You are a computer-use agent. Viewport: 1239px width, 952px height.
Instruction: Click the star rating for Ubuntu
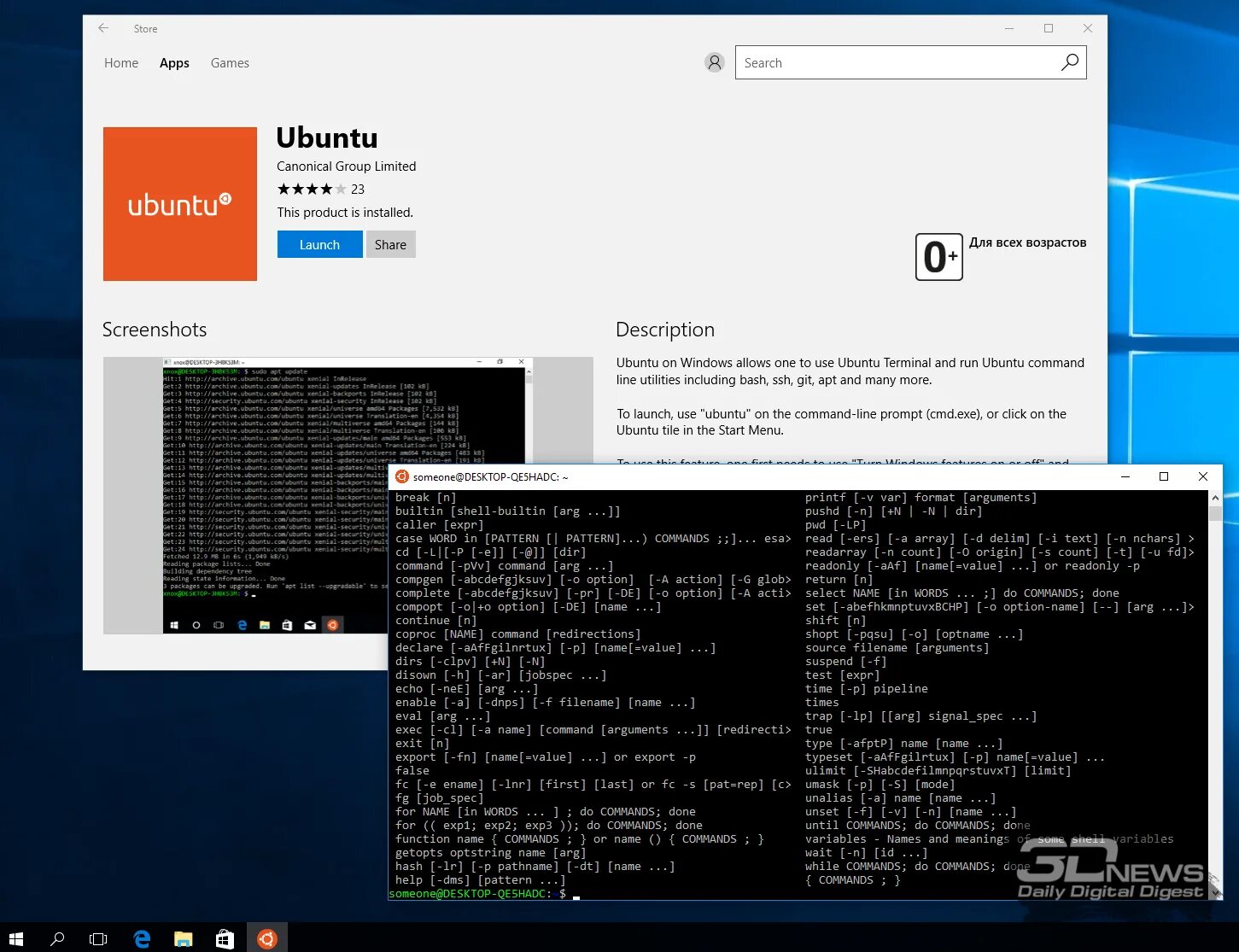click(312, 190)
